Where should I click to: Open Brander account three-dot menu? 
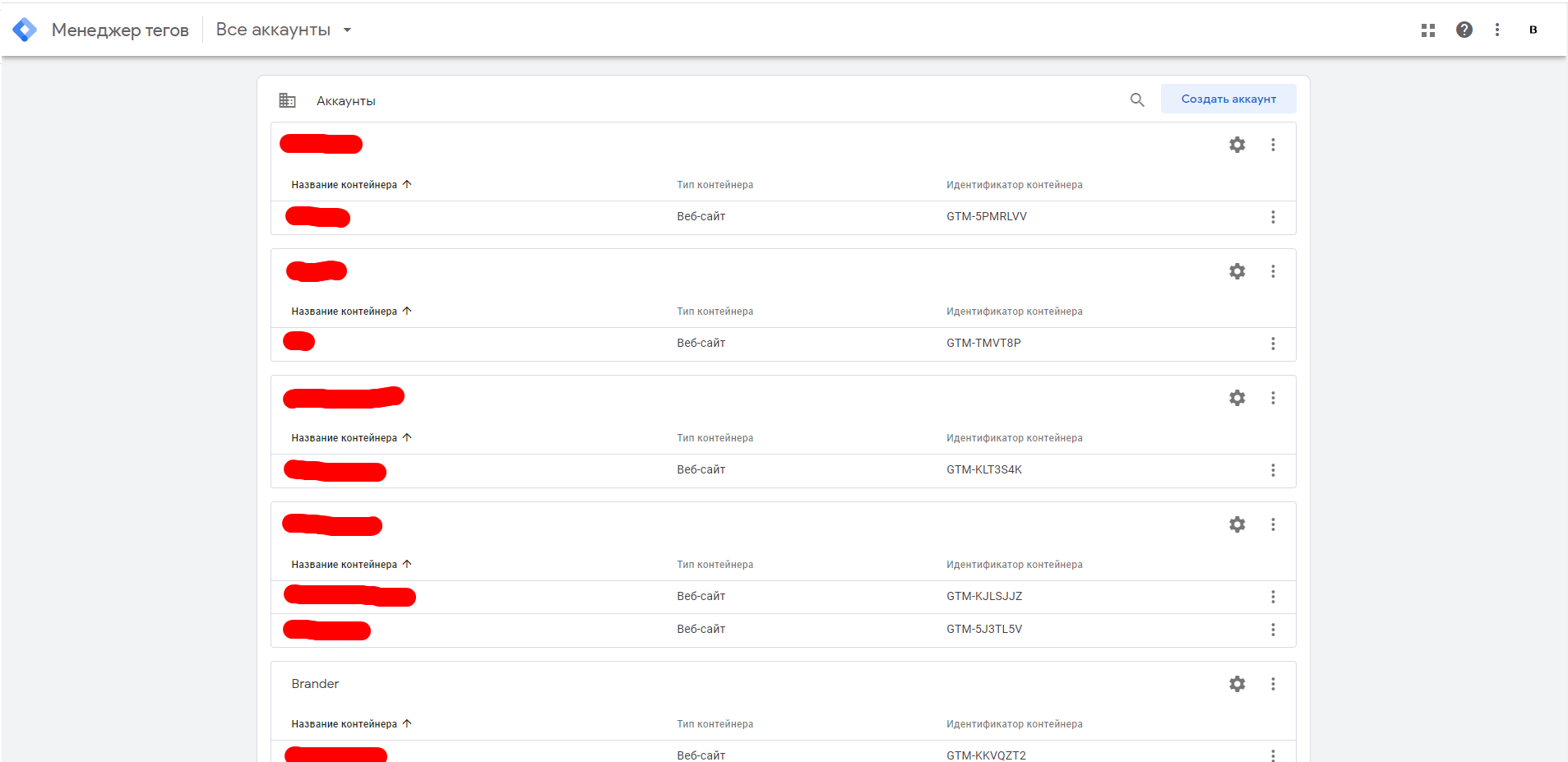coord(1273,684)
